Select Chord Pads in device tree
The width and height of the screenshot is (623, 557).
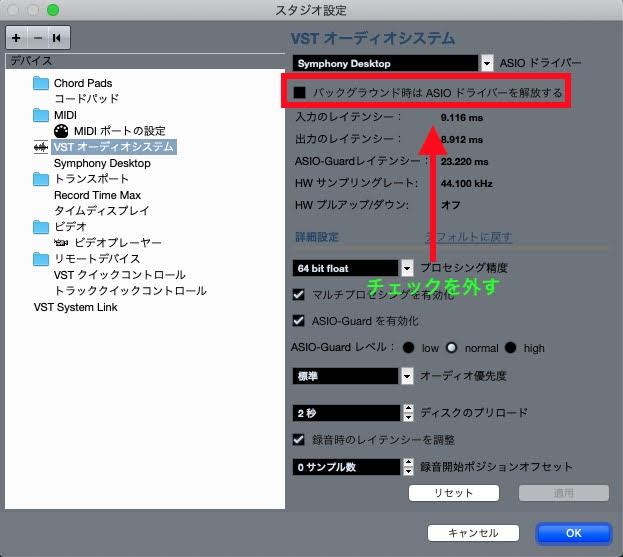[x=83, y=83]
